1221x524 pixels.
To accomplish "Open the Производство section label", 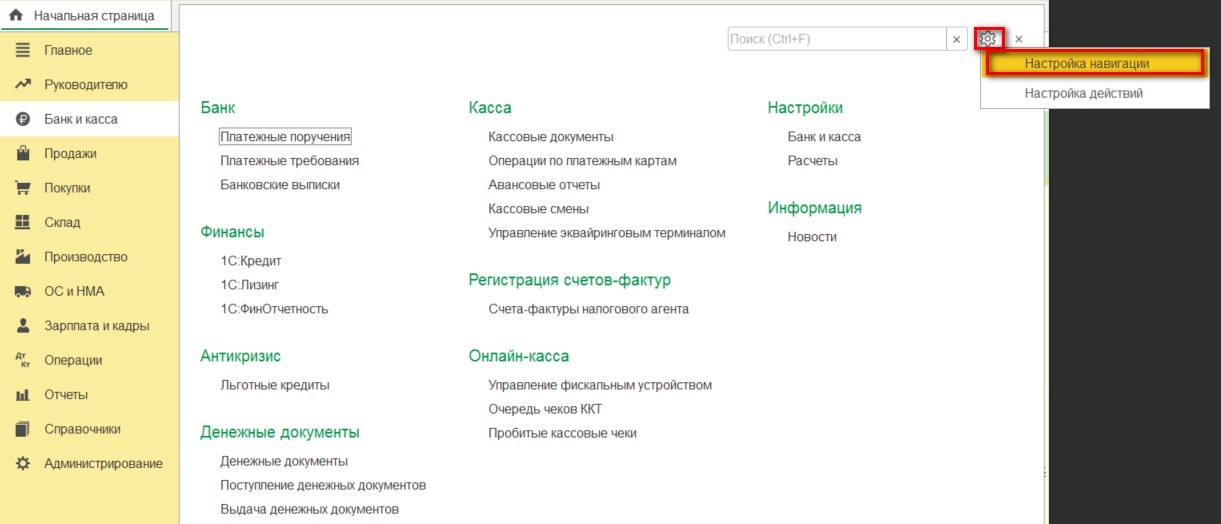I will [86, 257].
